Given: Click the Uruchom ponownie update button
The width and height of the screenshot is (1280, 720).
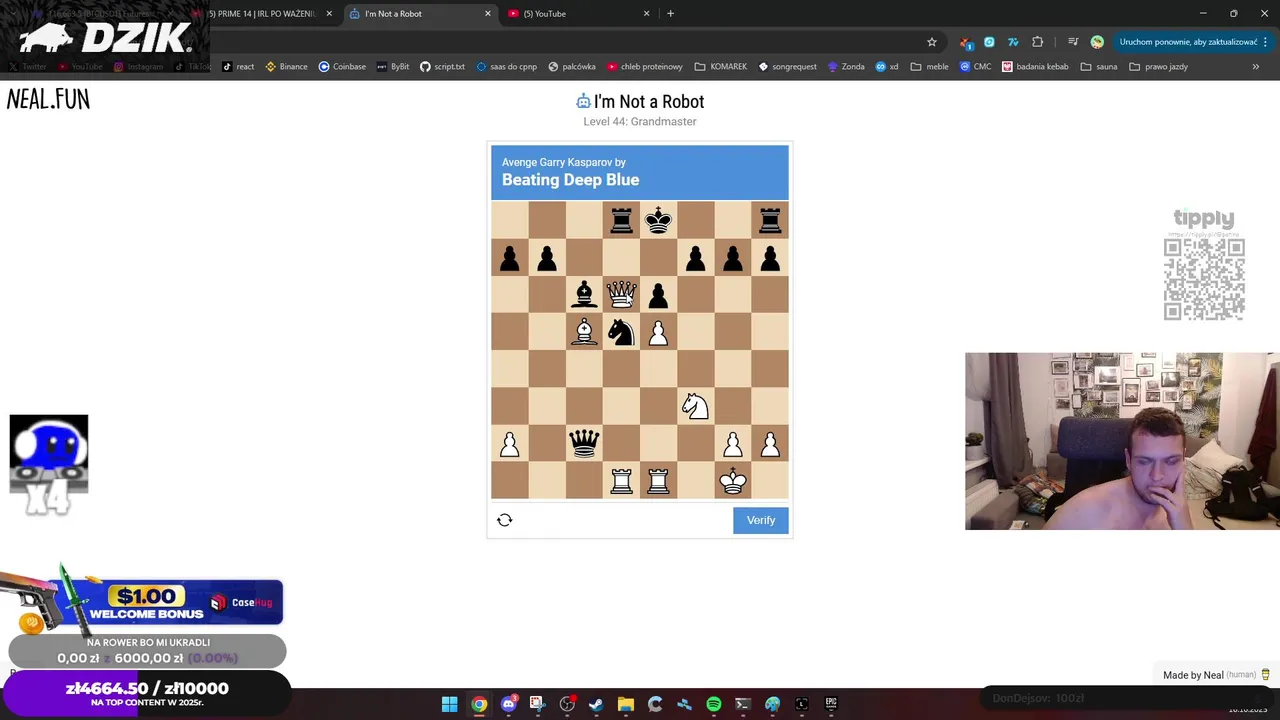Looking at the screenshot, I should 1188,42.
